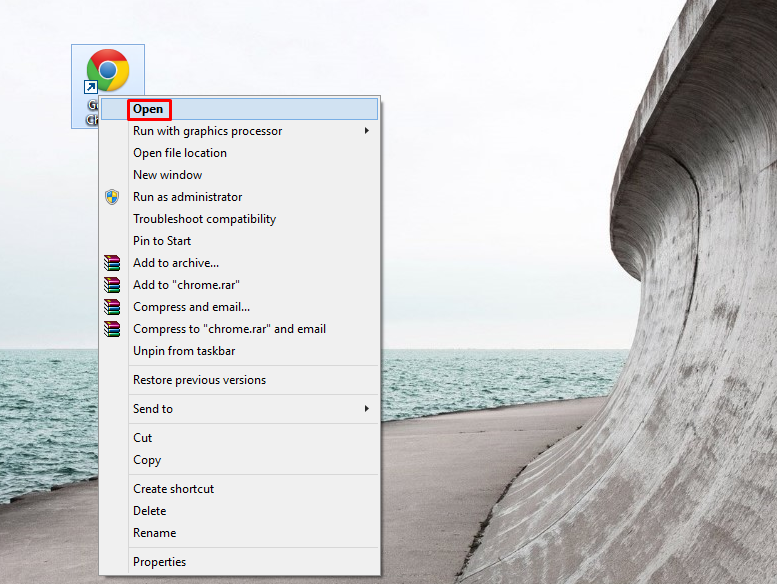Unpin from taskbar menu entry

tap(184, 351)
